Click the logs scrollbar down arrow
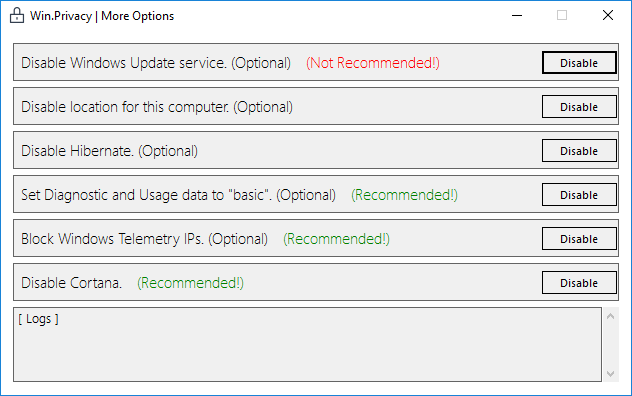The height and width of the screenshot is (396, 632). coord(610,374)
